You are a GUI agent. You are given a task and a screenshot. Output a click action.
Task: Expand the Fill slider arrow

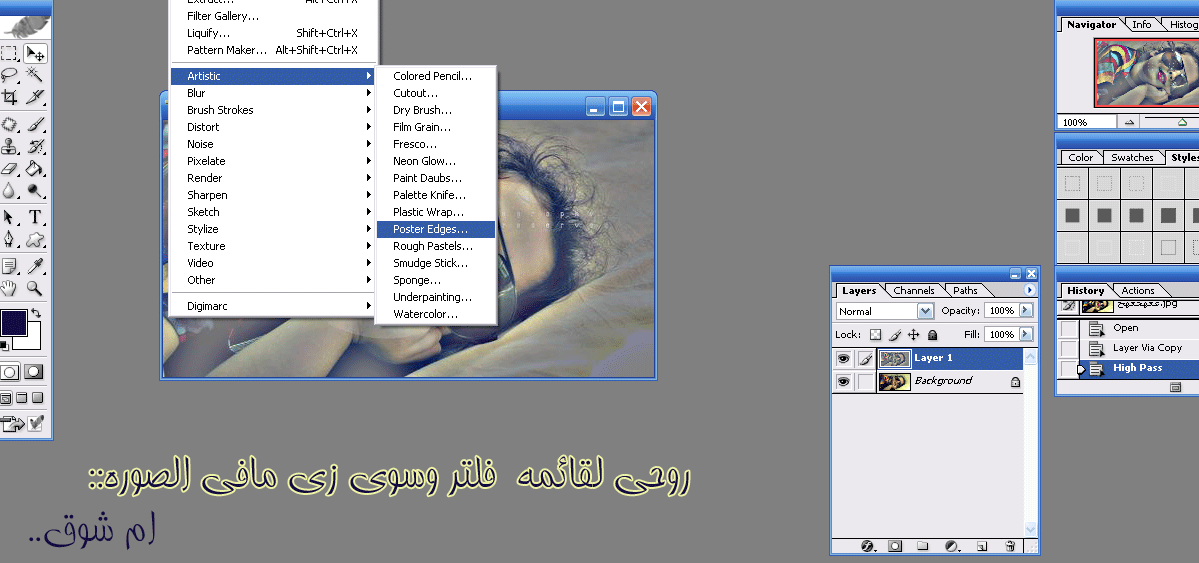(1026, 334)
